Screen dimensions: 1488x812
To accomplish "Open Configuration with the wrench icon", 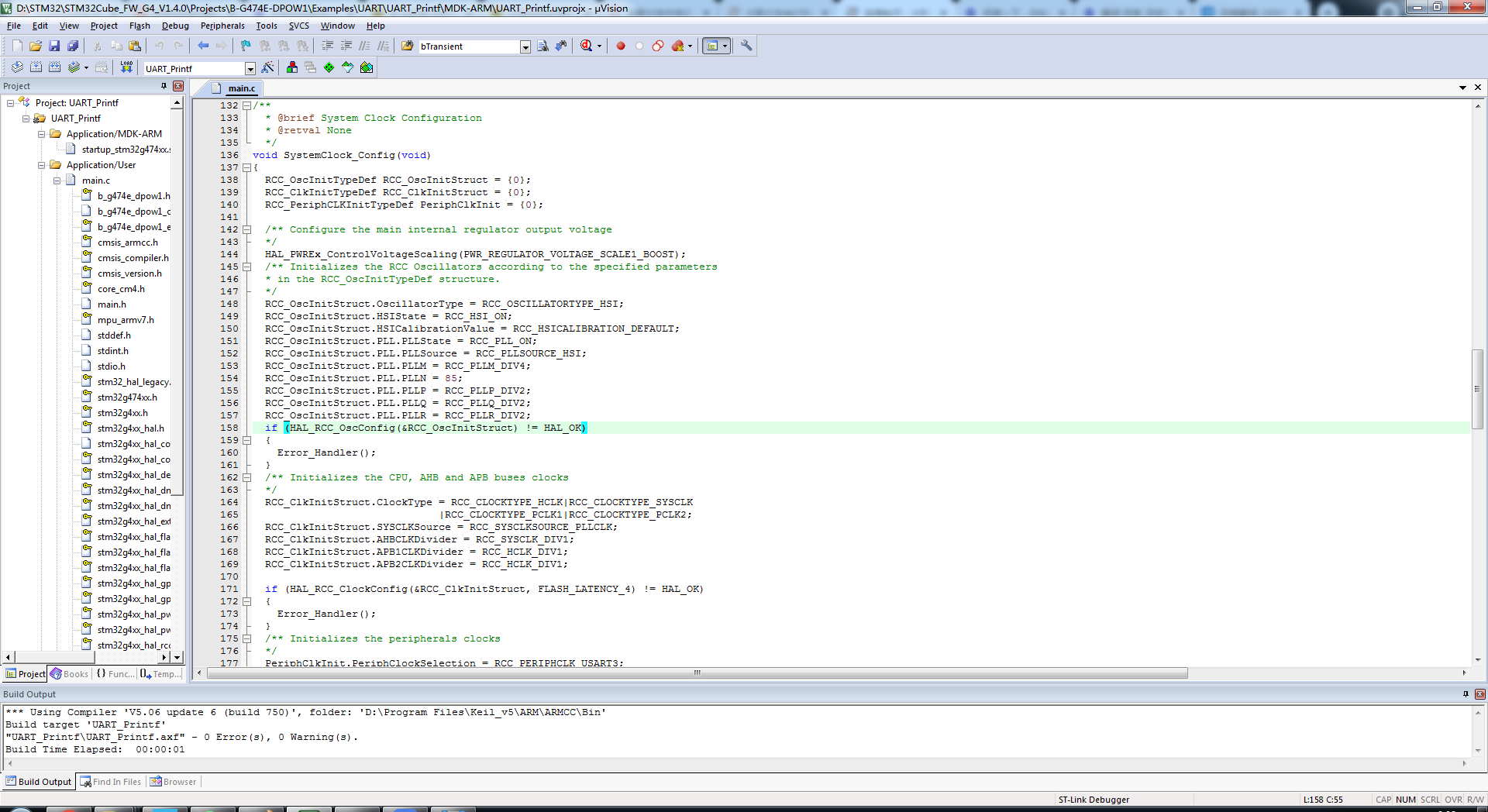I will 746,46.
